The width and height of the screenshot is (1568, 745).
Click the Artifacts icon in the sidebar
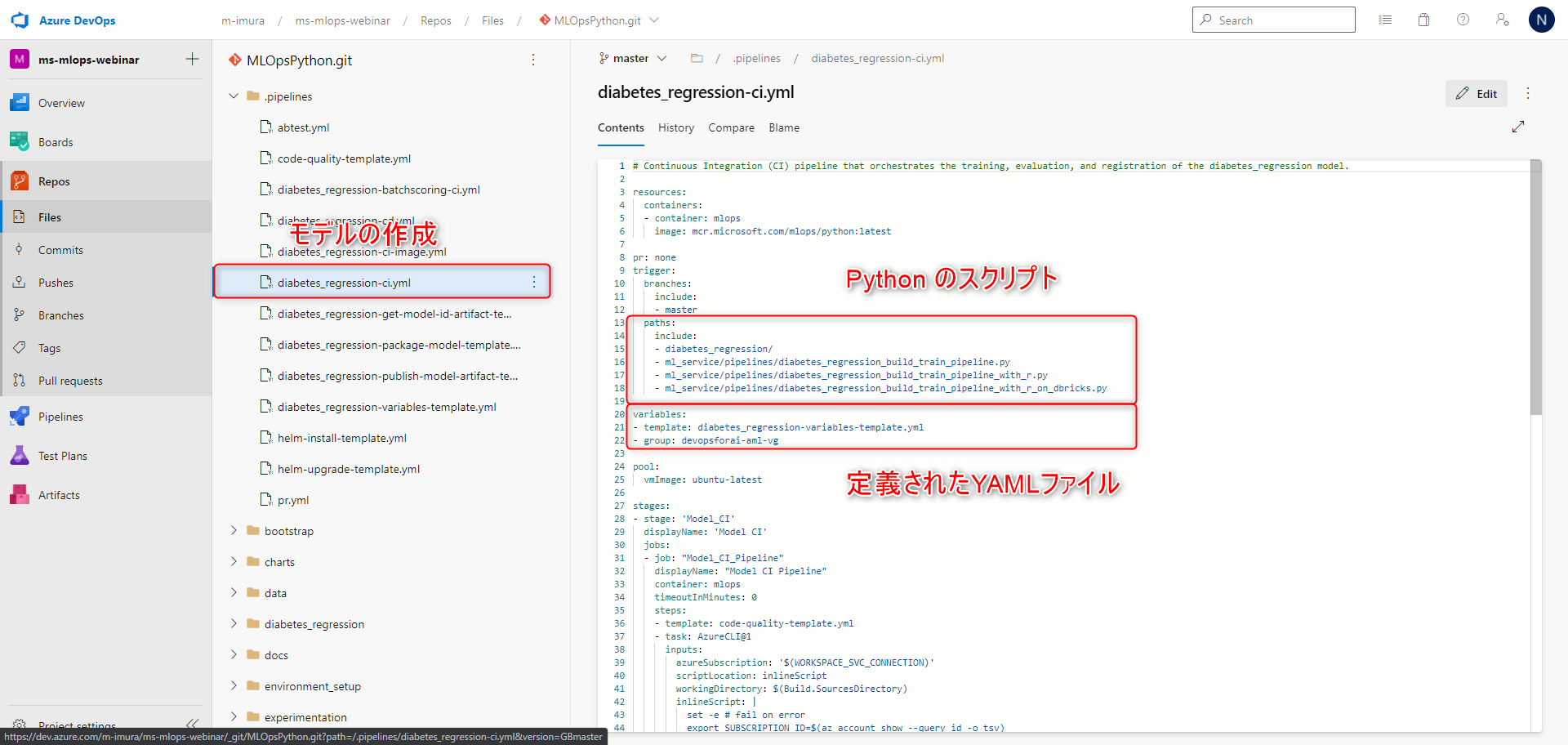click(20, 495)
